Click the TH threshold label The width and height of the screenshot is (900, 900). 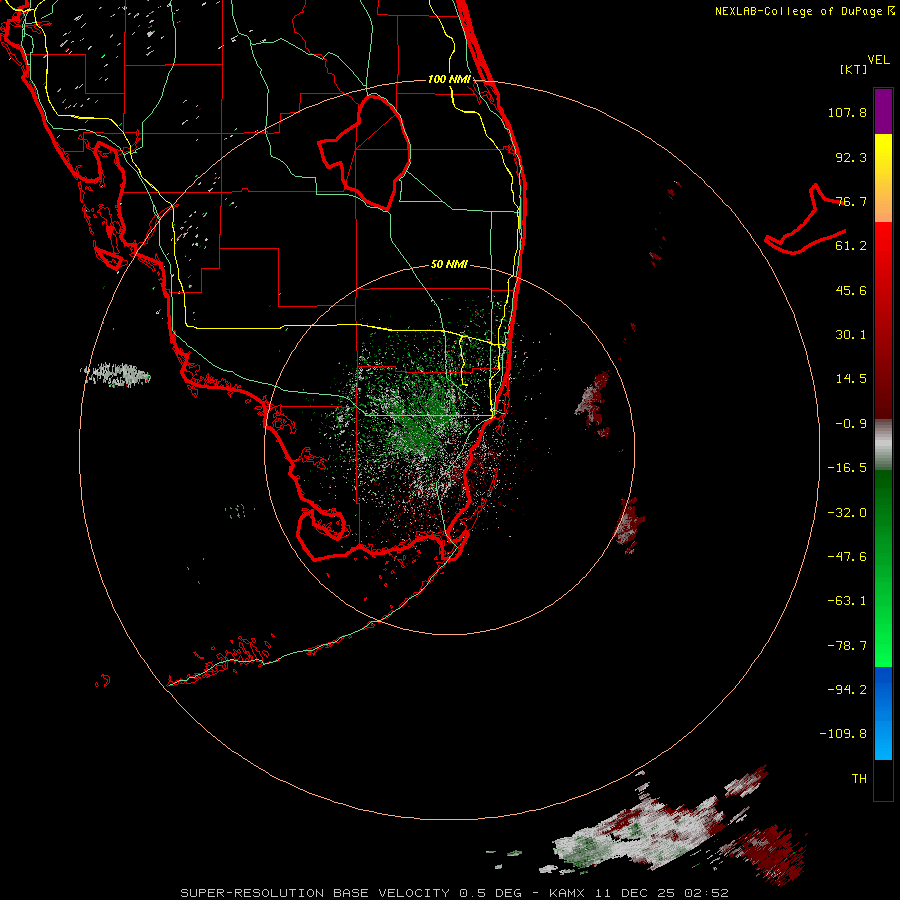coord(859,779)
